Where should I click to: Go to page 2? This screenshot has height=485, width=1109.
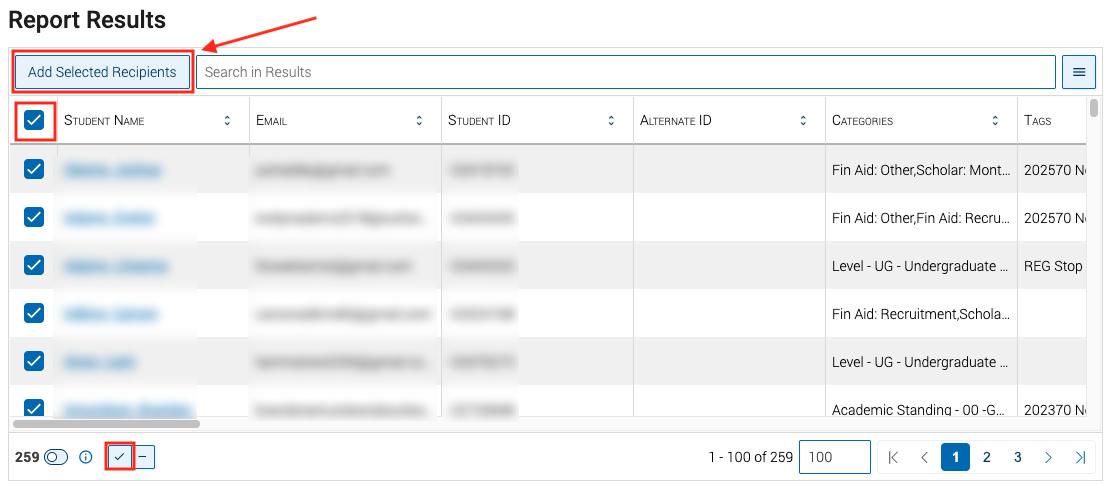(987, 457)
